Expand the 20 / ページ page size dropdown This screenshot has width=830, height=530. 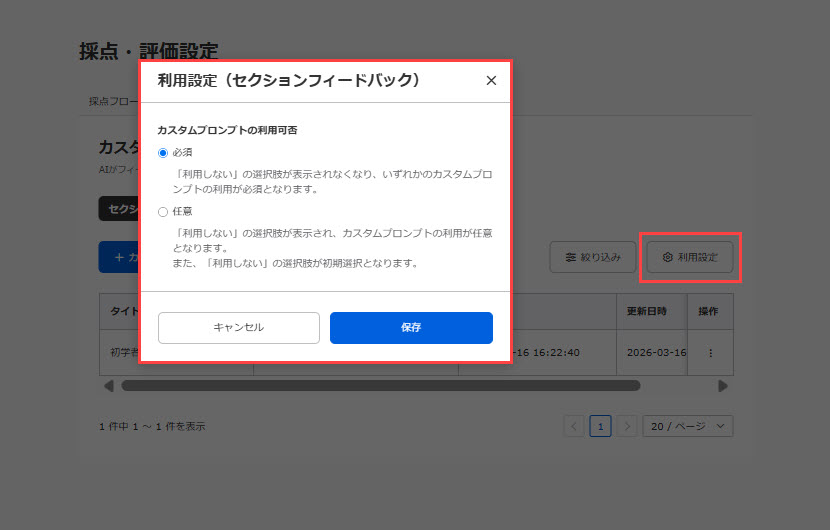(687, 426)
